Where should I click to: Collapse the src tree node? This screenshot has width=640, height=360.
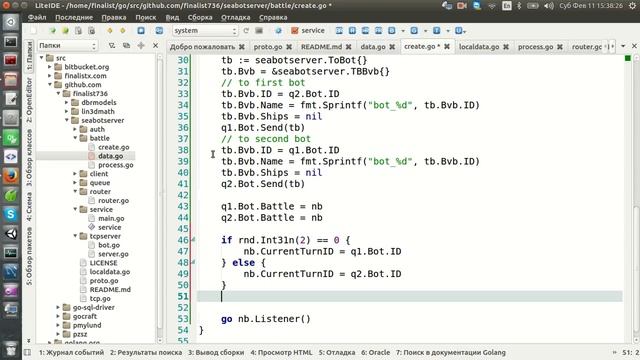41,58
